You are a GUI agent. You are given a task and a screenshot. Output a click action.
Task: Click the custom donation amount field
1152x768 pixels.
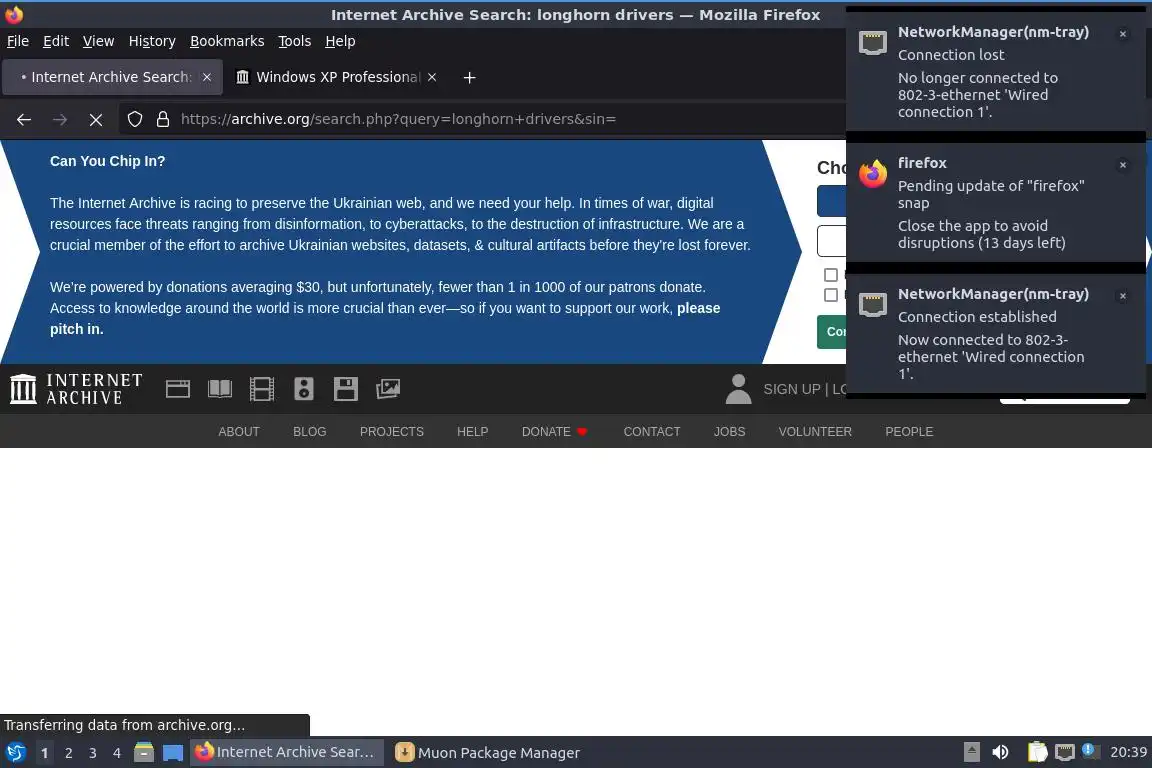[x=832, y=240]
